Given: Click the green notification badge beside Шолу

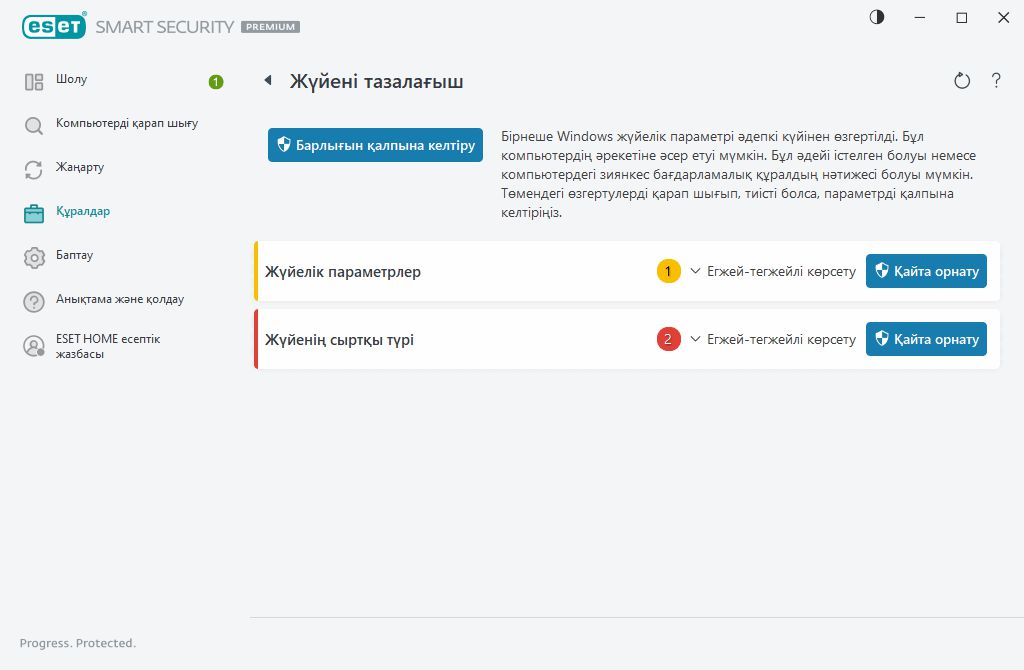Looking at the screenshot, I should coord(216,82).
